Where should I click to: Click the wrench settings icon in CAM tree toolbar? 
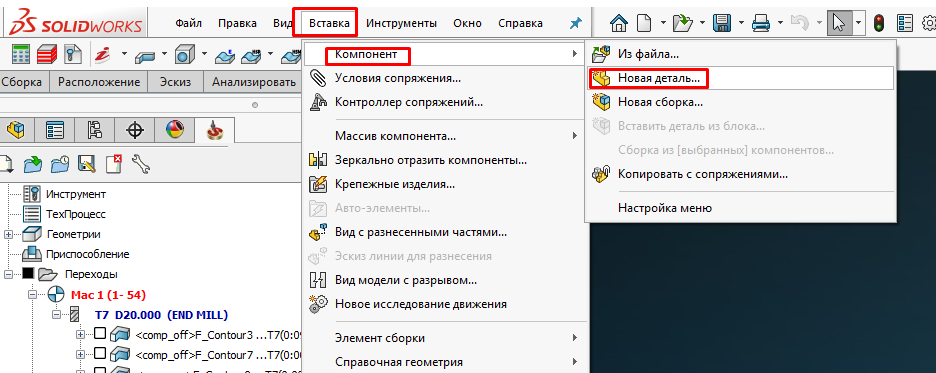click(141, 164)
